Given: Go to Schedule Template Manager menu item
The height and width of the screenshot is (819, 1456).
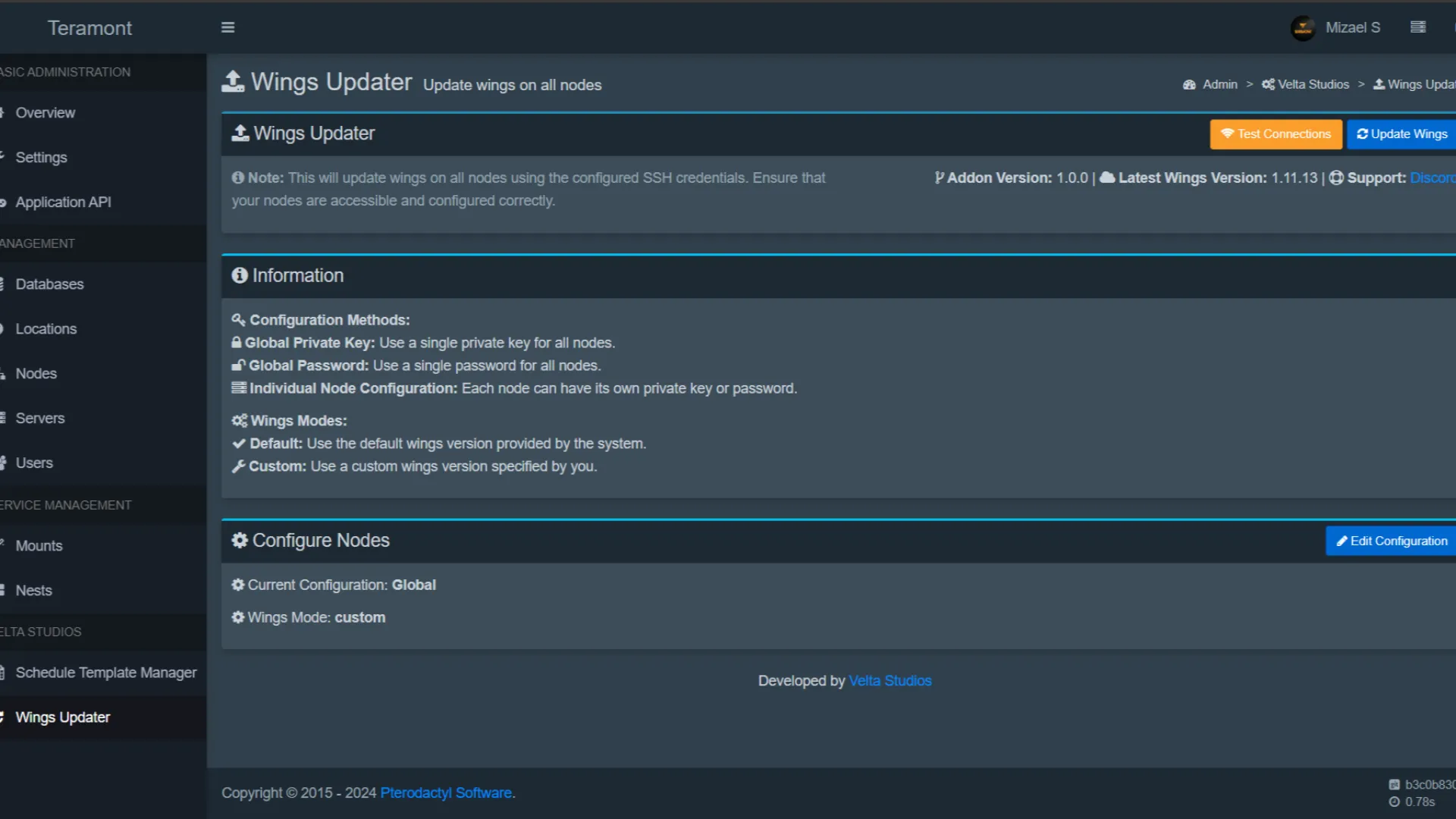Looking at the screenshot, I should click(x=105, y=672).
